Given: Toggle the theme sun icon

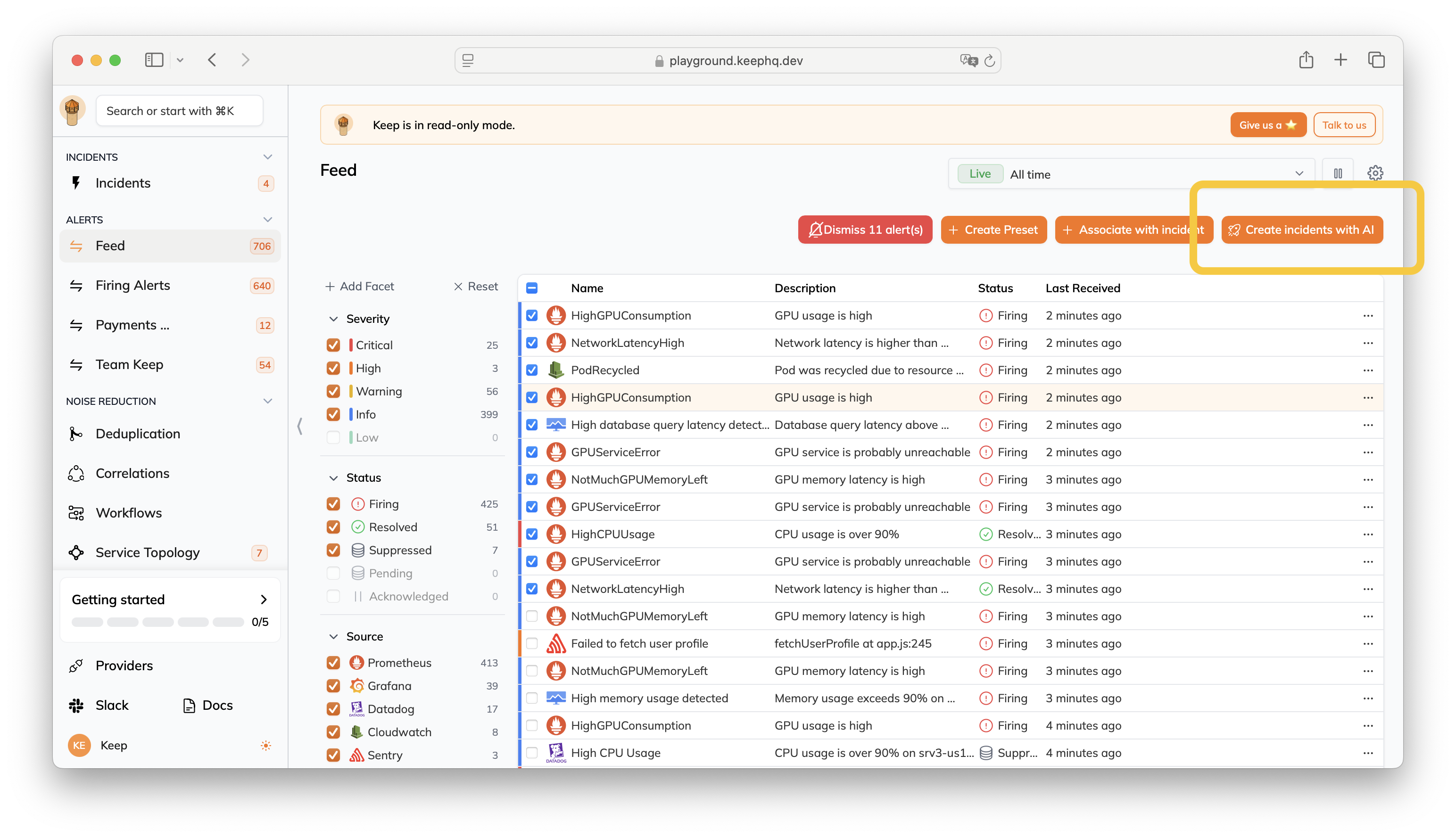Looking at the screenshot, I should point(265,746).
